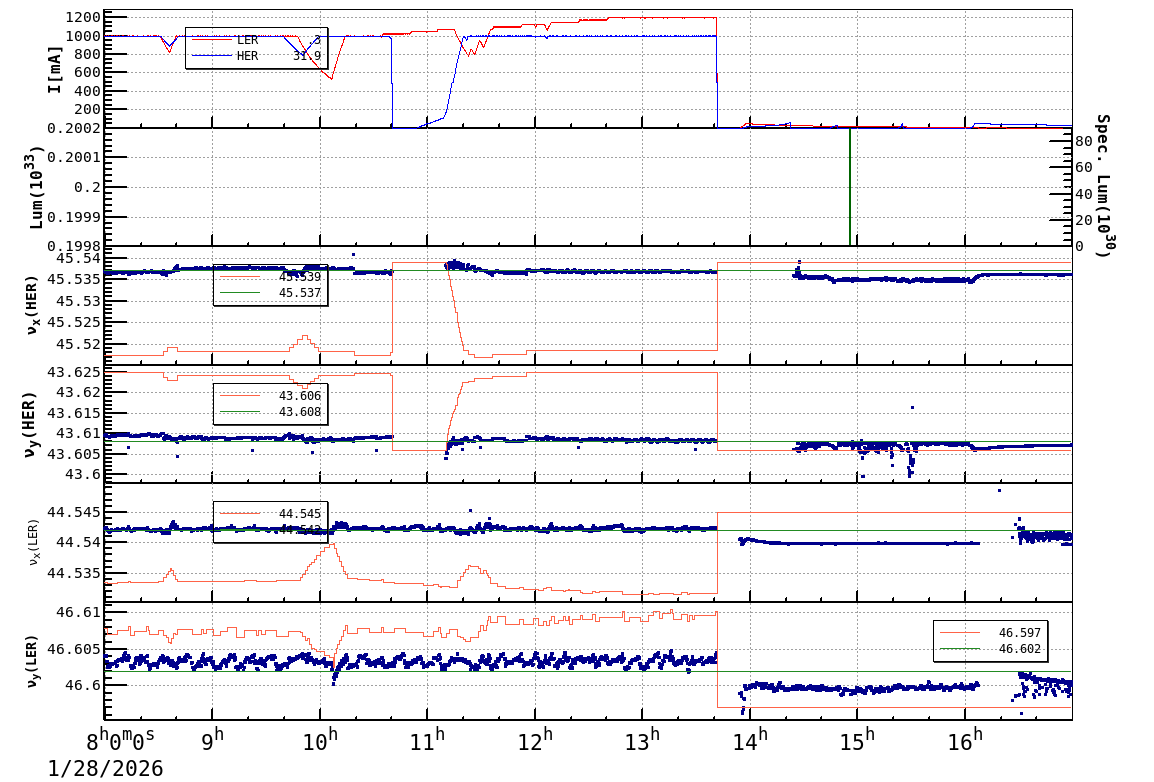Click the red line sample beside LER legend entry
Screen dimensions: 1154x782
click(212, 40)
